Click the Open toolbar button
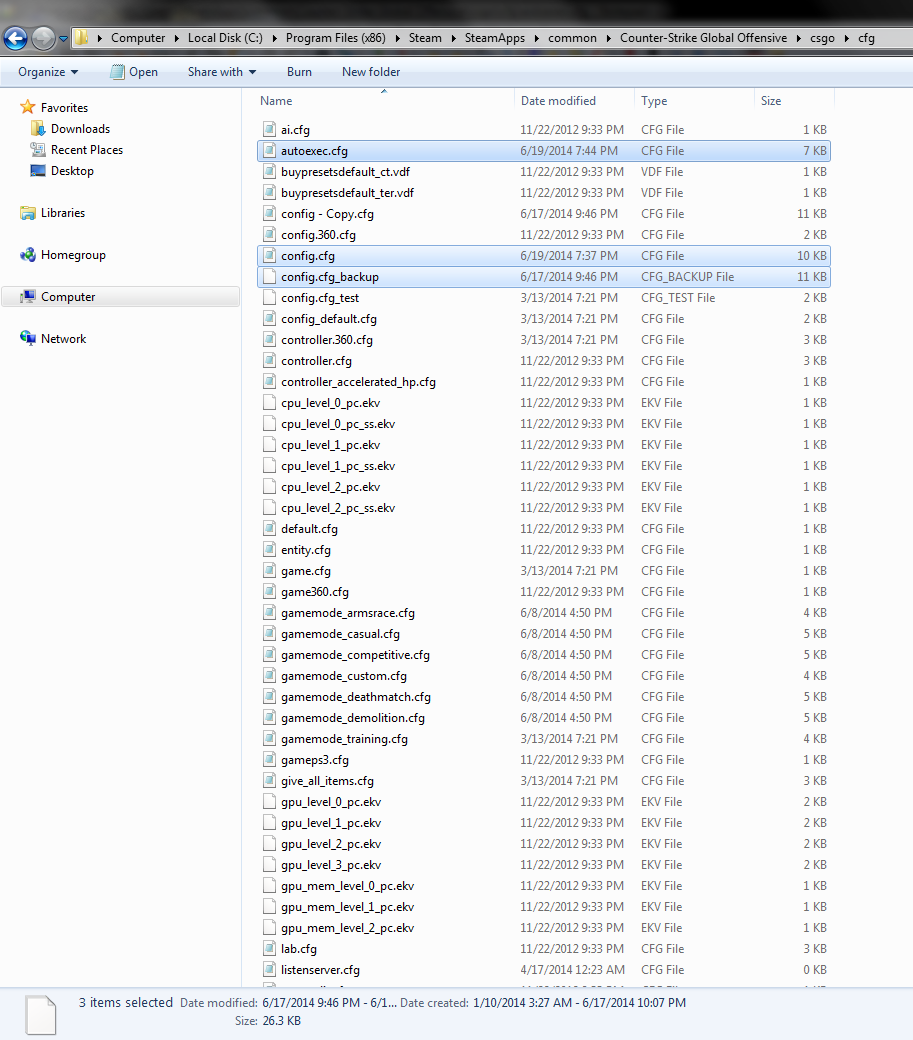The image size is (913, 1040). [135, 72]
